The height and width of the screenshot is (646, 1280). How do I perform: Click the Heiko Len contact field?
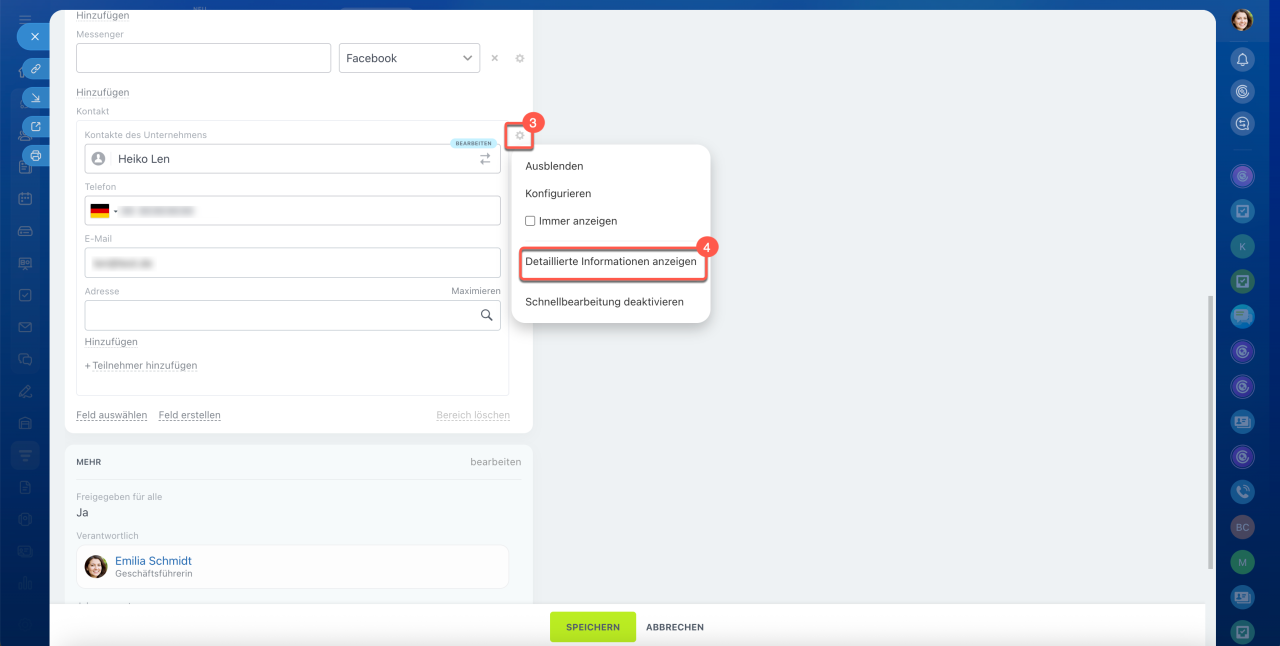[293, 158]
